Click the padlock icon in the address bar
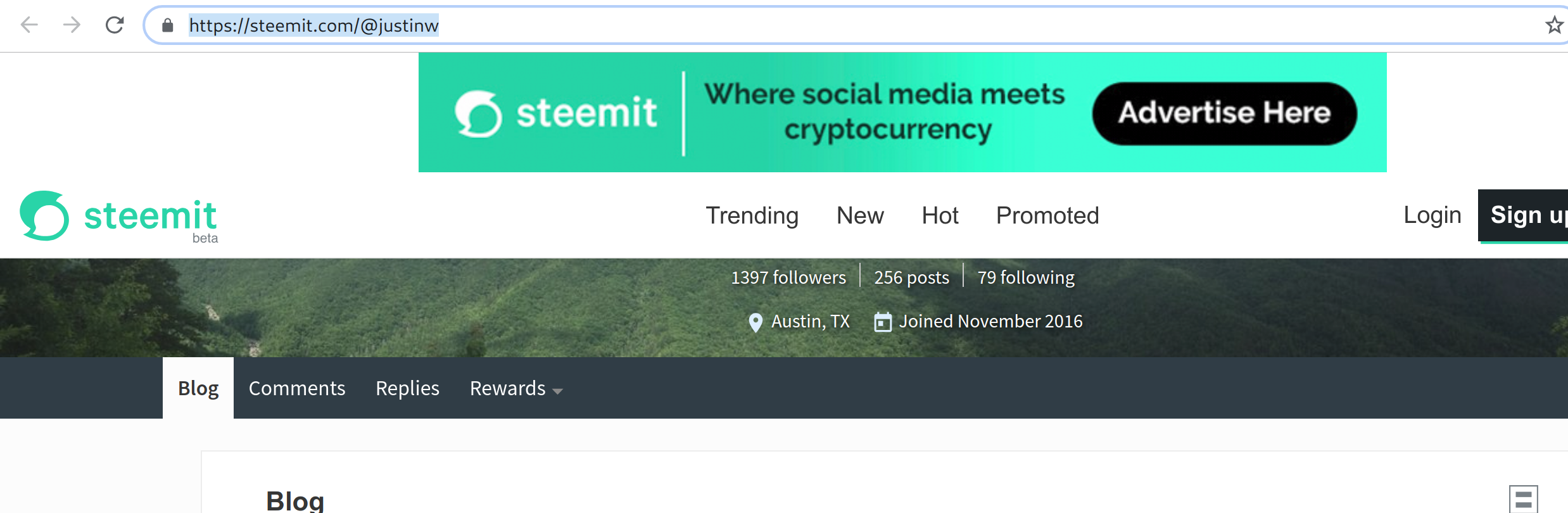Viewport: 1568px width, 513px height. (167, 25)
